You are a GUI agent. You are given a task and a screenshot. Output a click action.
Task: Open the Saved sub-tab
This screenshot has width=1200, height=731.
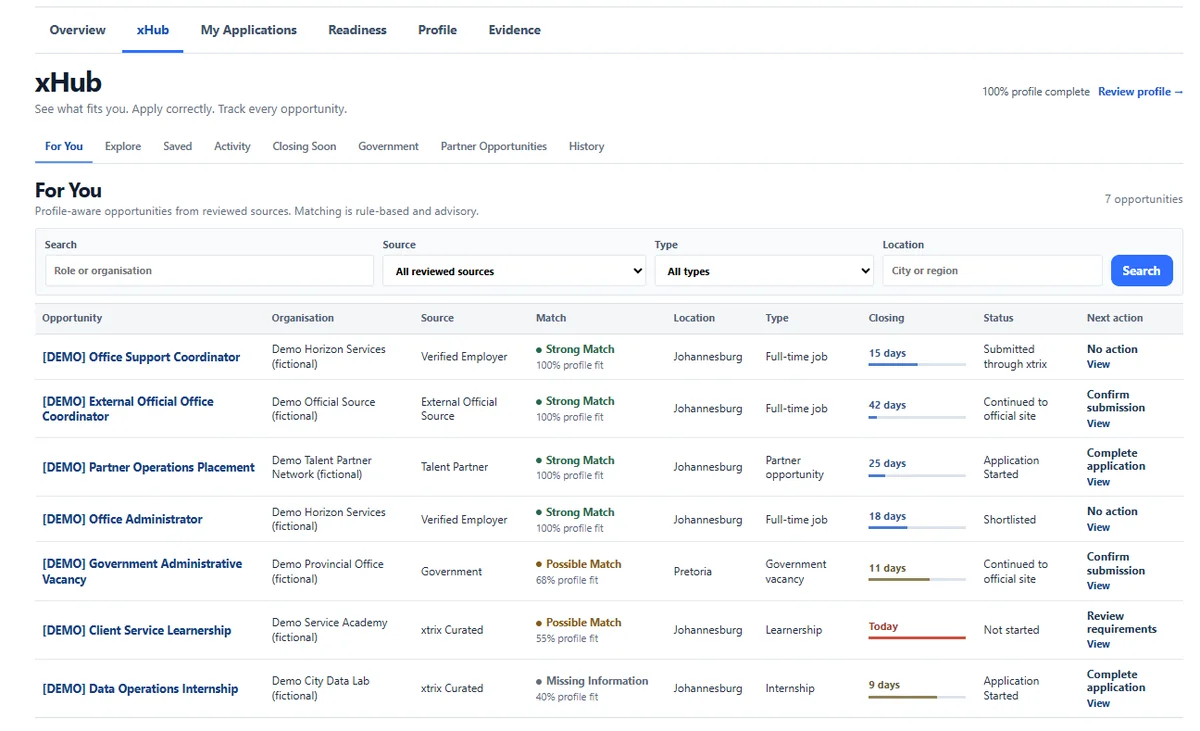point(177,146)
